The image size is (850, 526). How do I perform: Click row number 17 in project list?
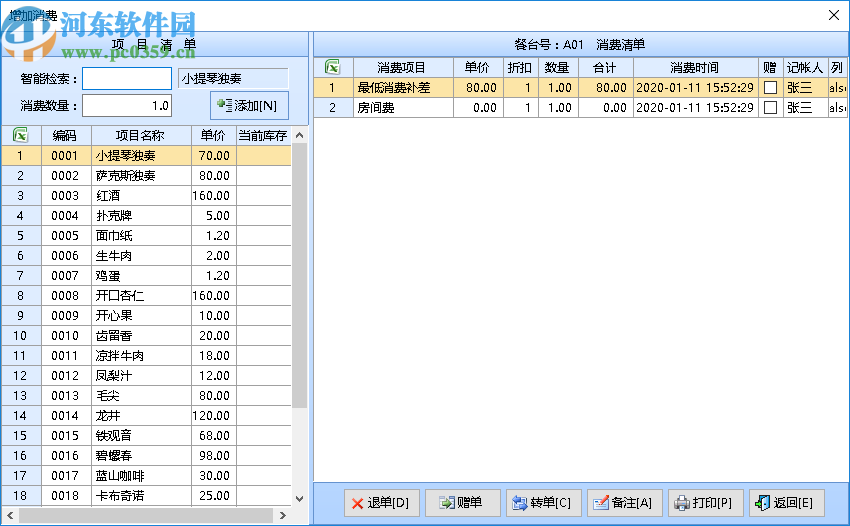20,476
